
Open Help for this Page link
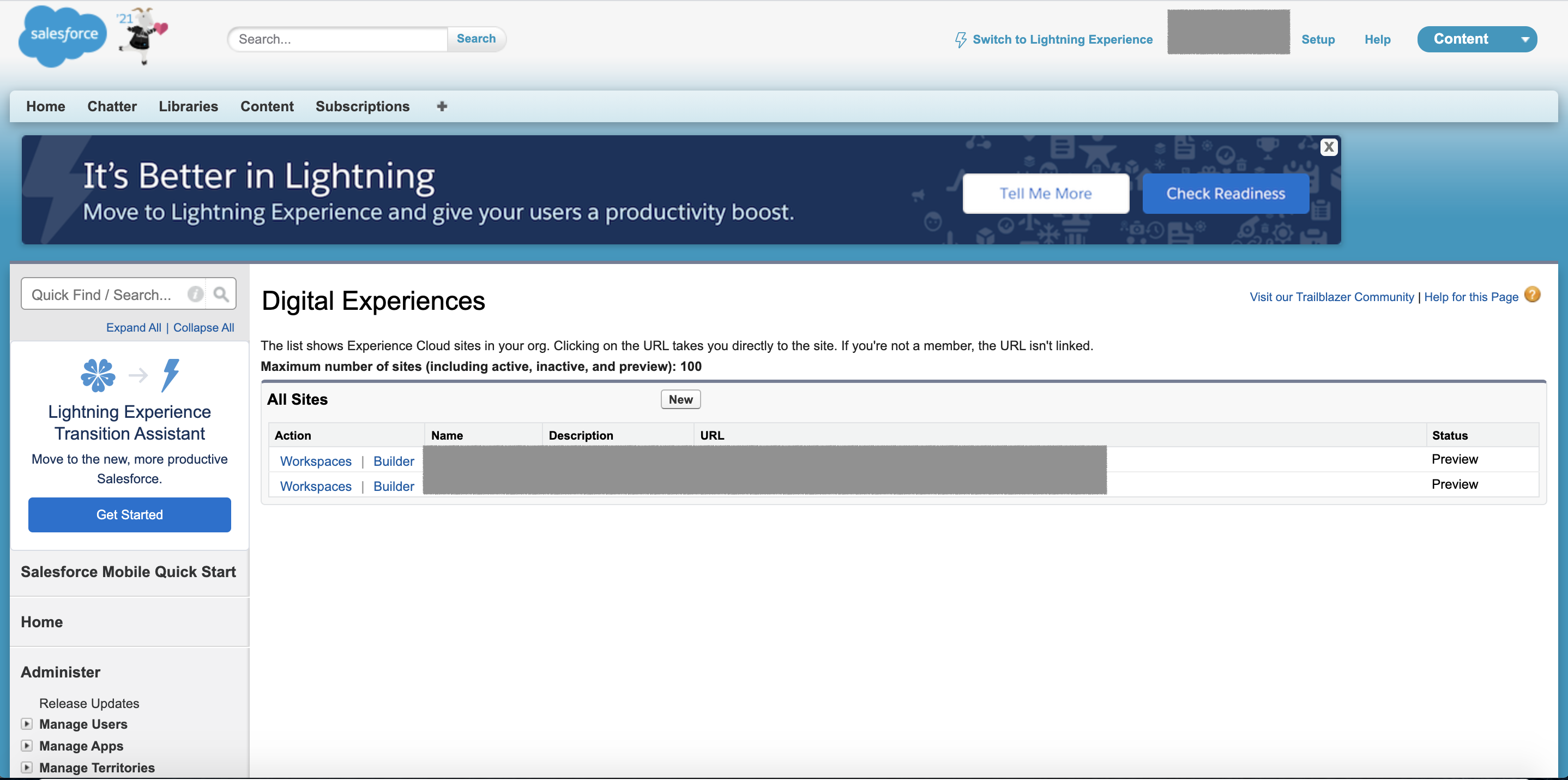tap(1470, 297)
